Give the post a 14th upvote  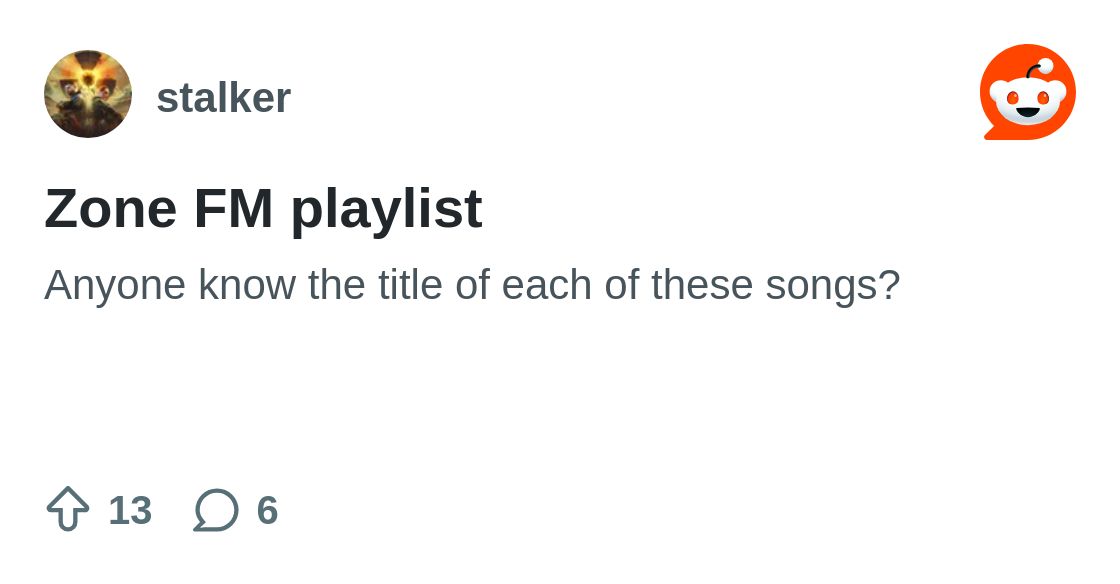click(68, 509)
